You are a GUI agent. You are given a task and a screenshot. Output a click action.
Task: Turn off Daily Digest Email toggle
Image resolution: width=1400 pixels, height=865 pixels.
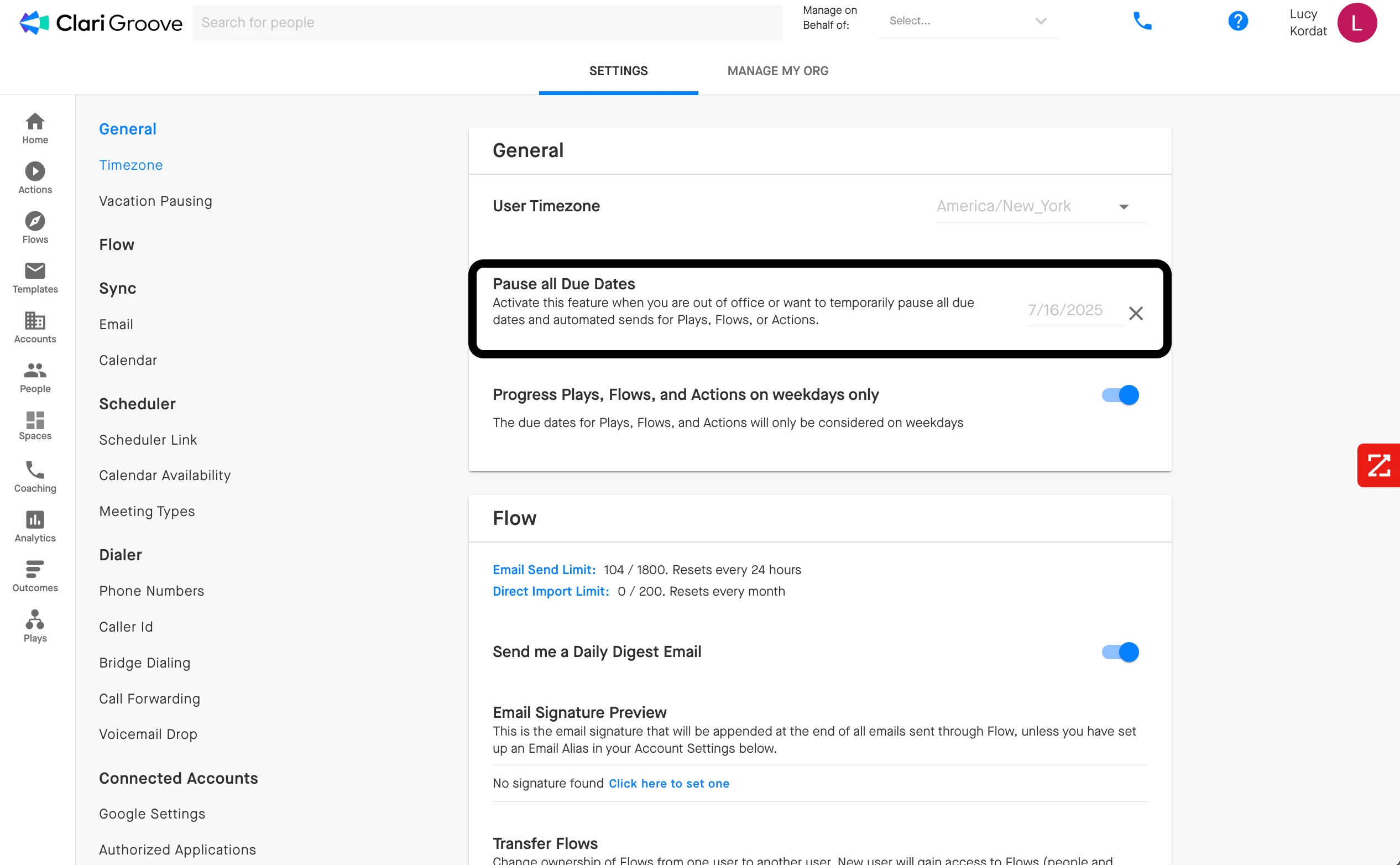click(x=1120, y=652)
